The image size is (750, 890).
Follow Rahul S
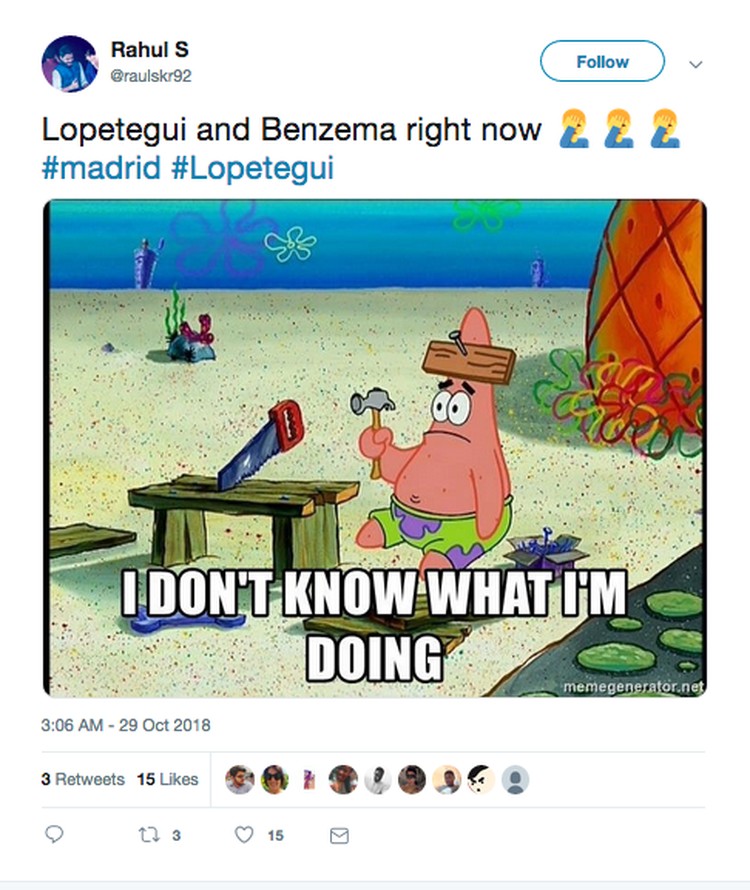tap(602, 62)
